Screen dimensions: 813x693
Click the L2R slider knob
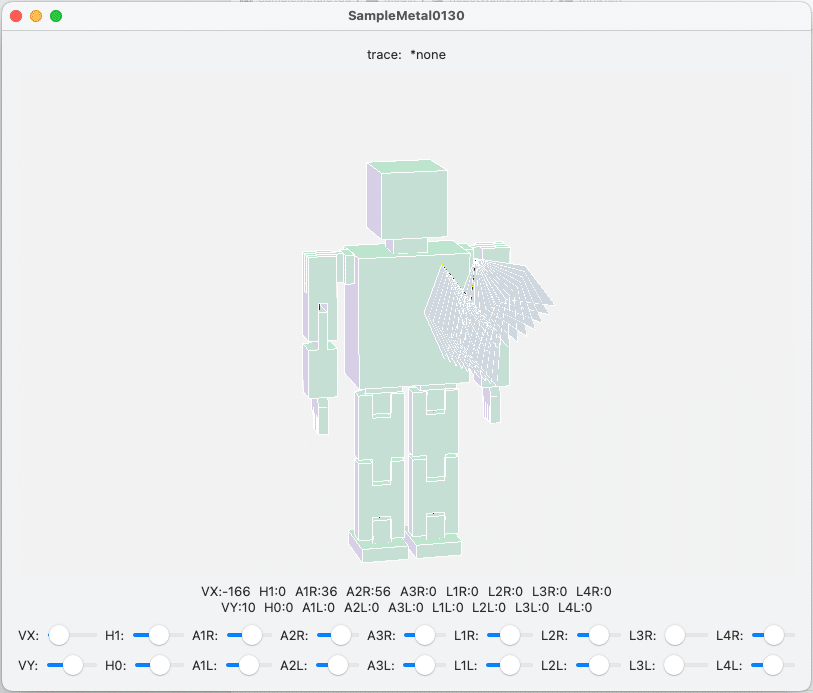pyautogui.click(x=599, y=635)
